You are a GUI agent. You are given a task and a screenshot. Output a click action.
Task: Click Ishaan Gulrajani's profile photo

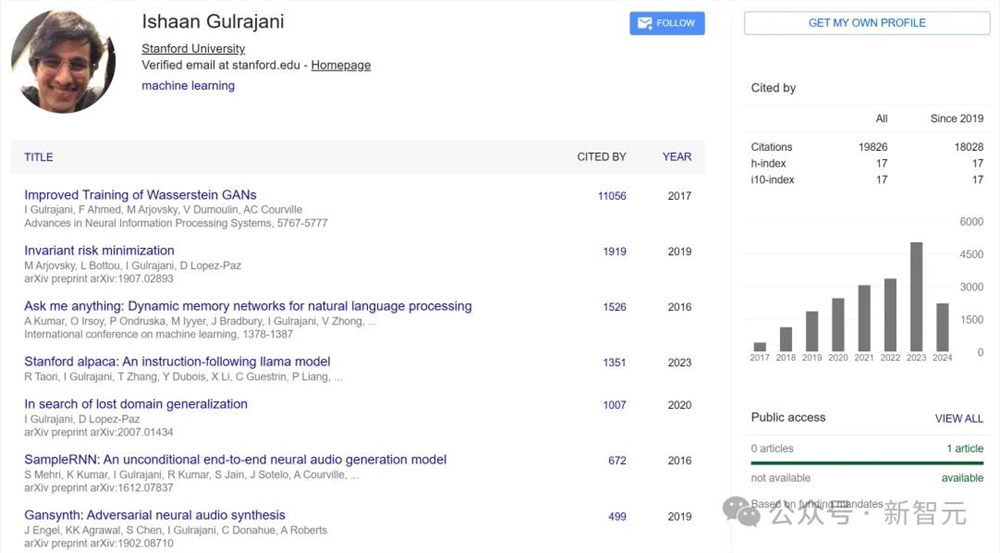point(64,62)
